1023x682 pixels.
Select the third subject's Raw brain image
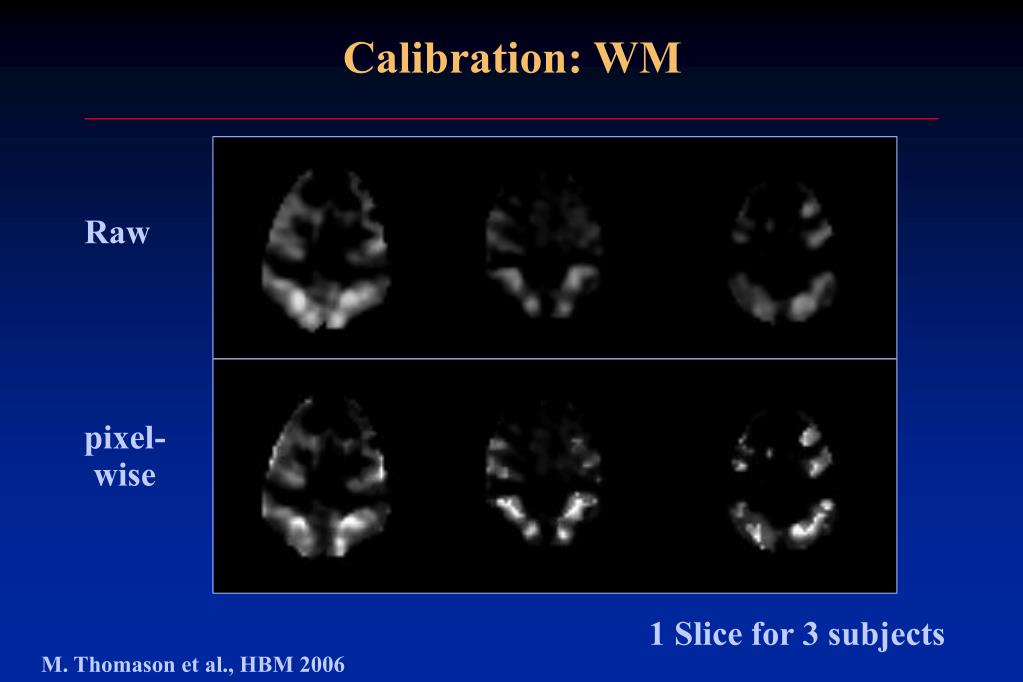[782, 253]
